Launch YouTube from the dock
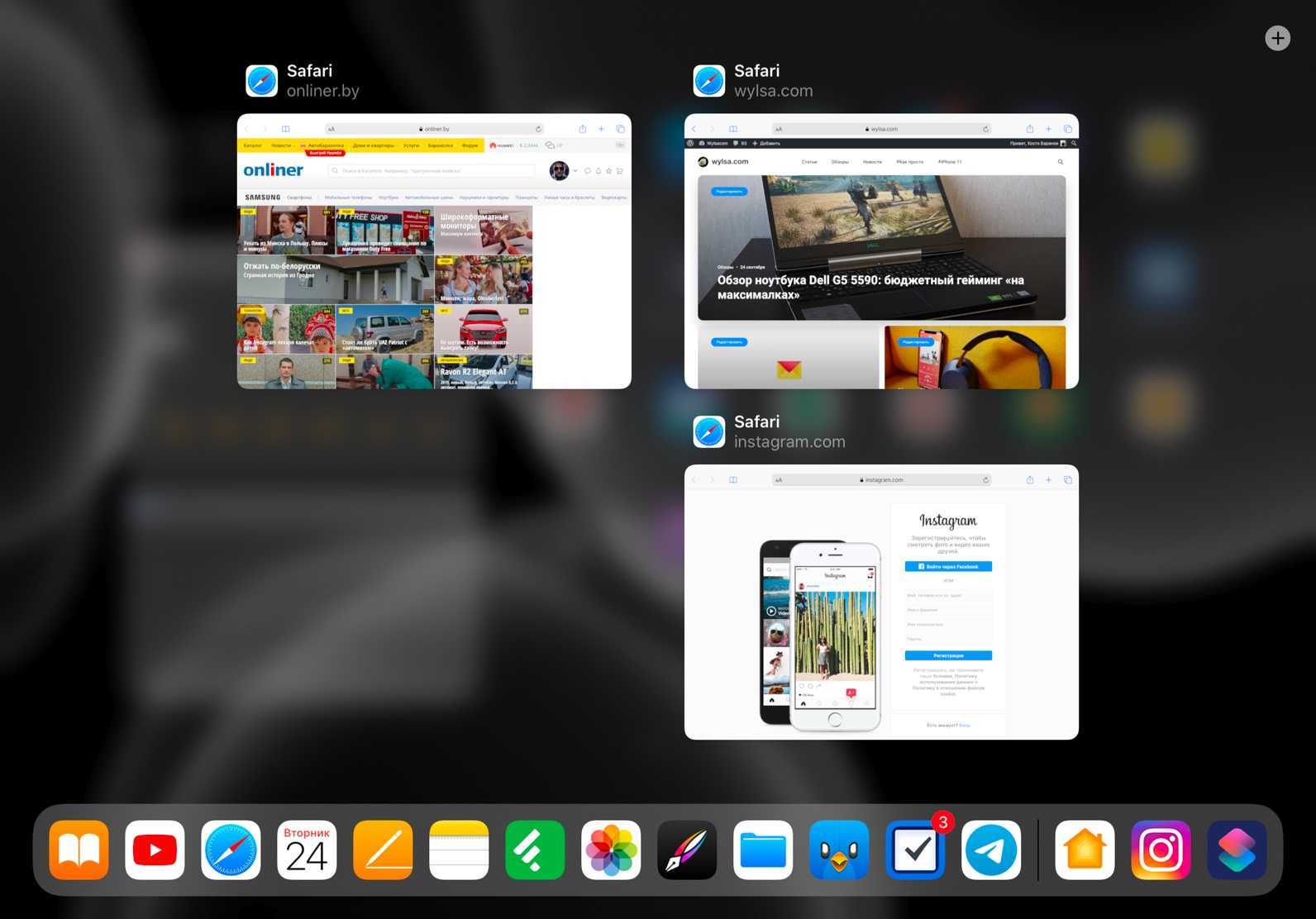1316x919 pixels. (155, 850)
